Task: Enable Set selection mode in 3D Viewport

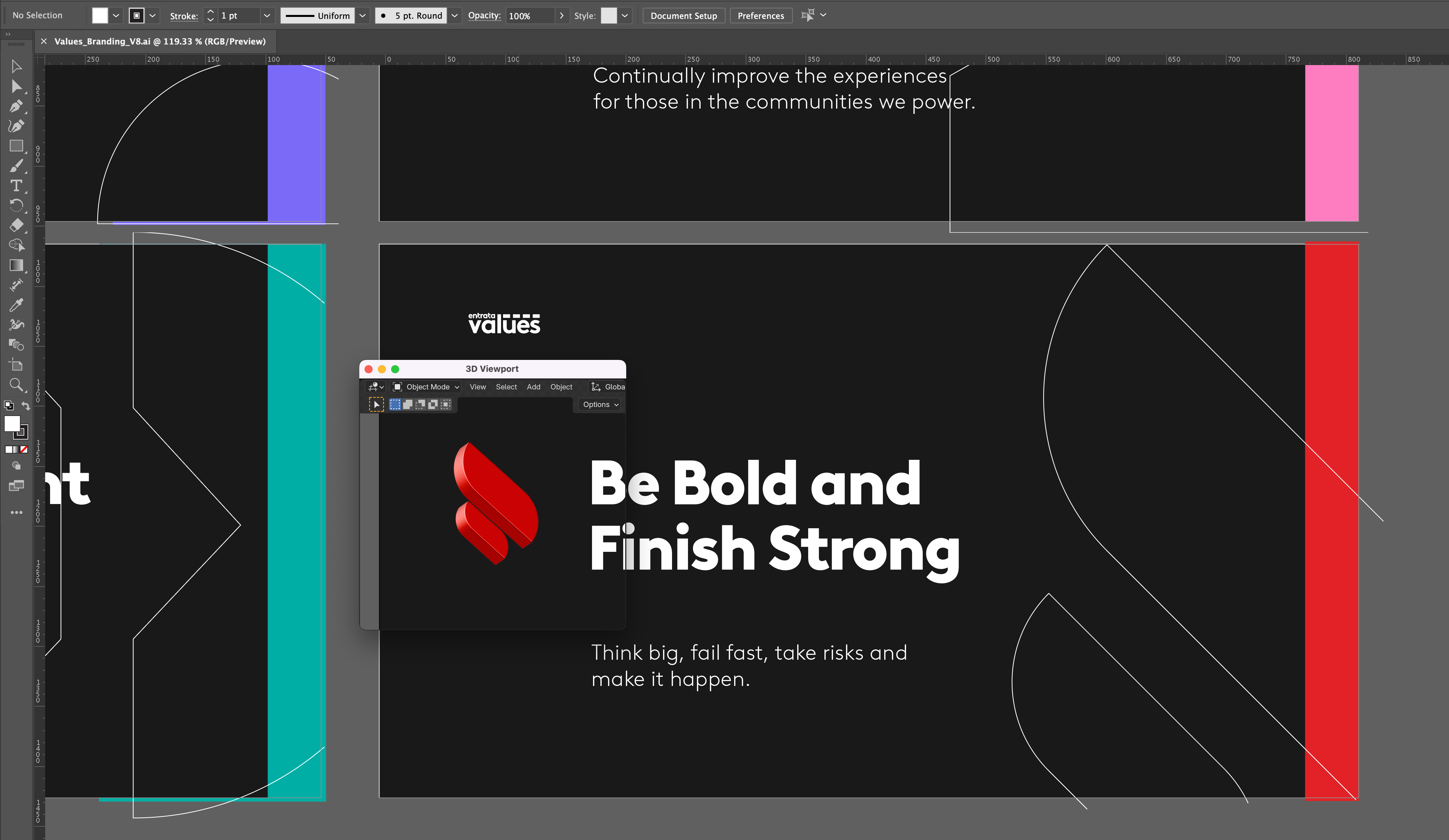Action: [x=395, y=405]
